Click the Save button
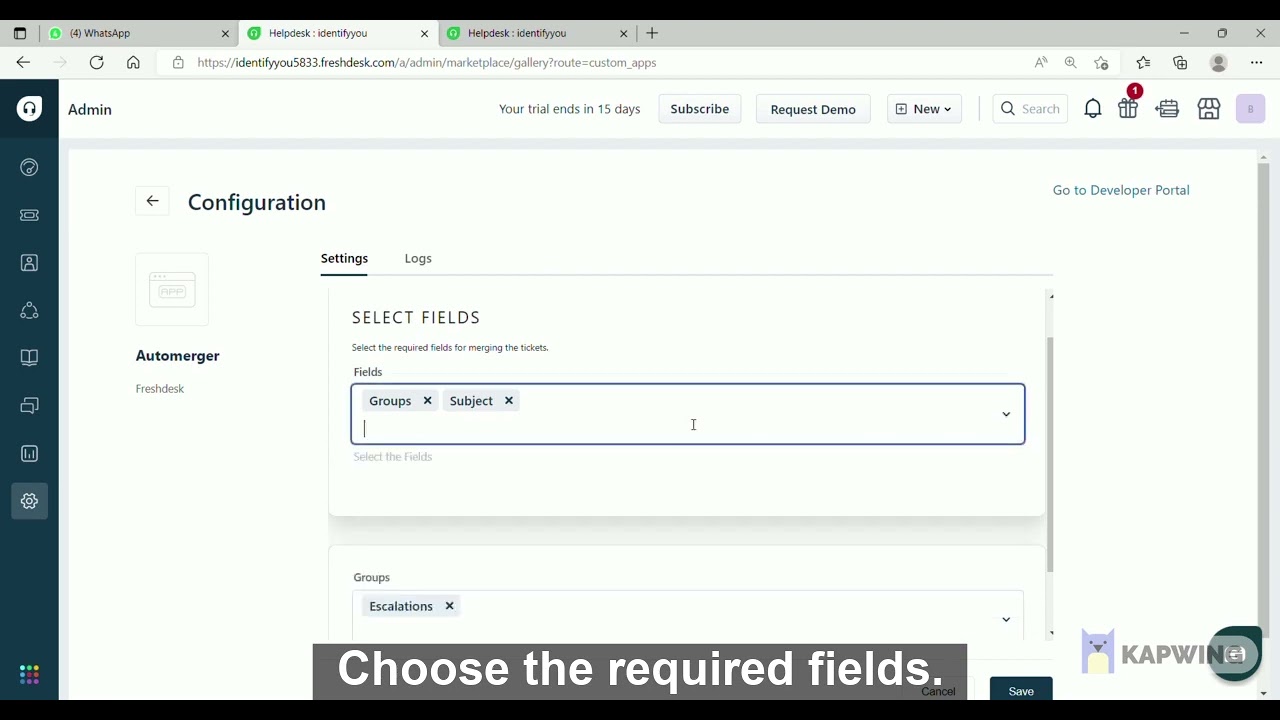This screenshot has height=720, width=1280. click(x=1021, y=691)
